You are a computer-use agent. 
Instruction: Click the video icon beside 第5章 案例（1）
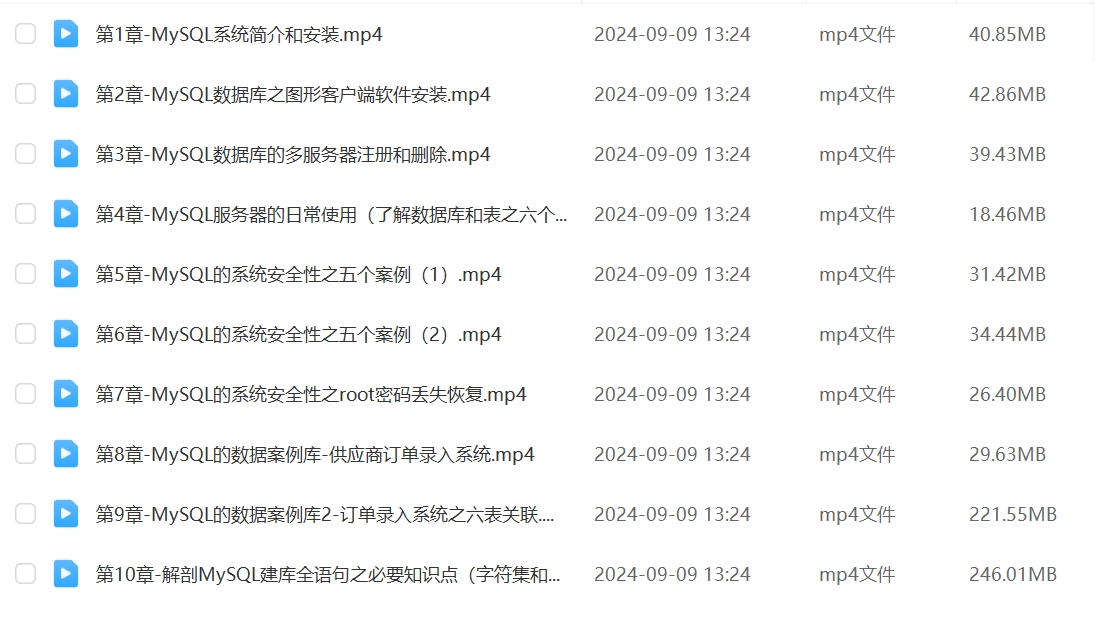[66, 274]
